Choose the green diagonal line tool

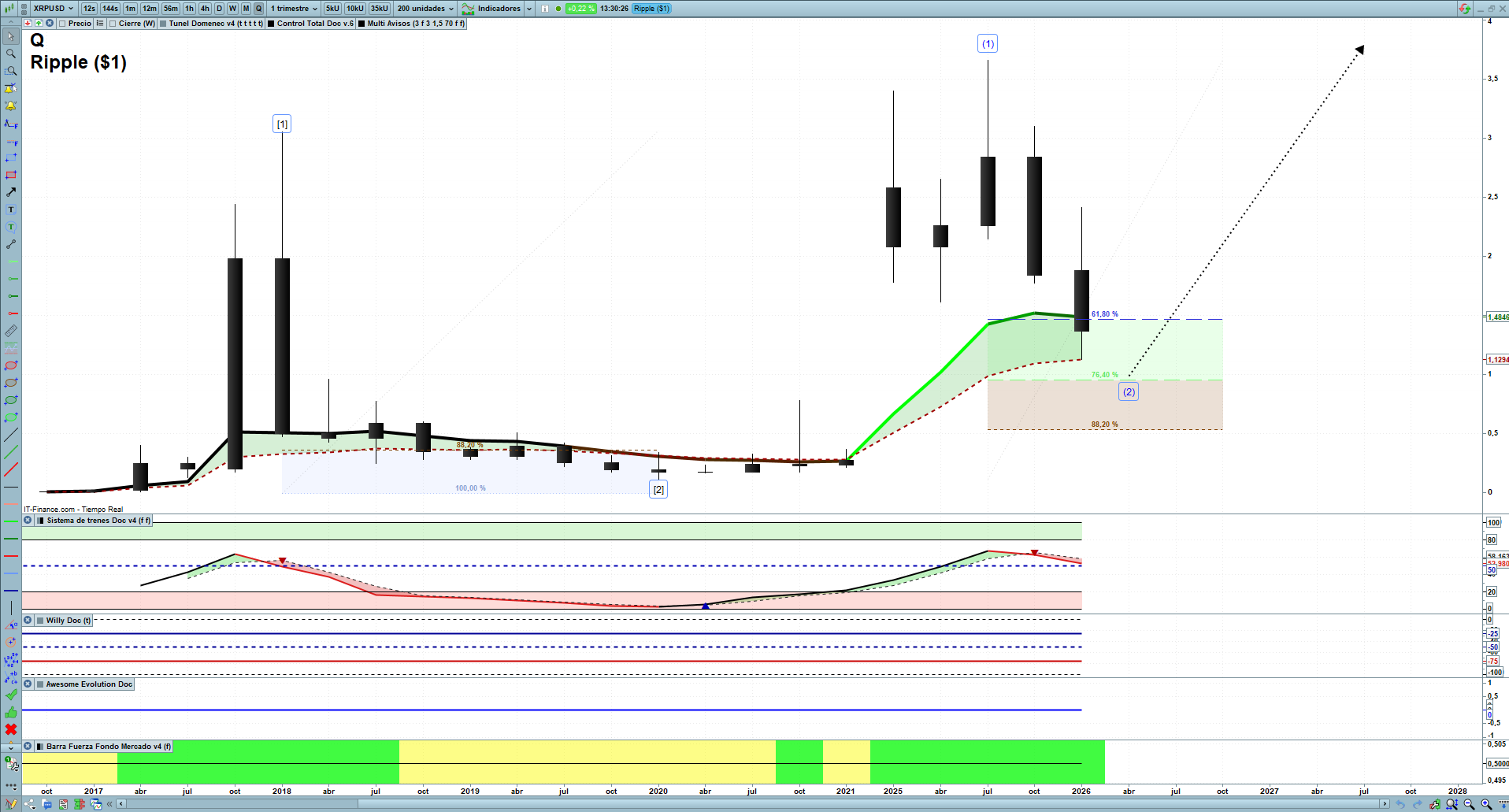pyautogui.click(x=11, y=452)
